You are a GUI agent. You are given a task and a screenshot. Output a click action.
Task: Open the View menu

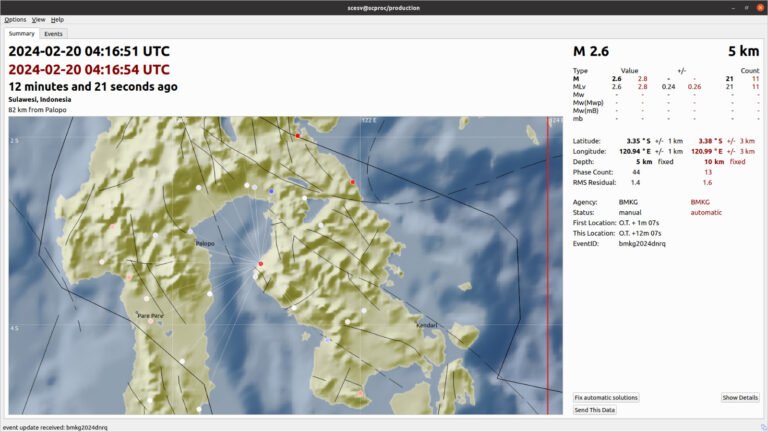[x=38, y=20]
